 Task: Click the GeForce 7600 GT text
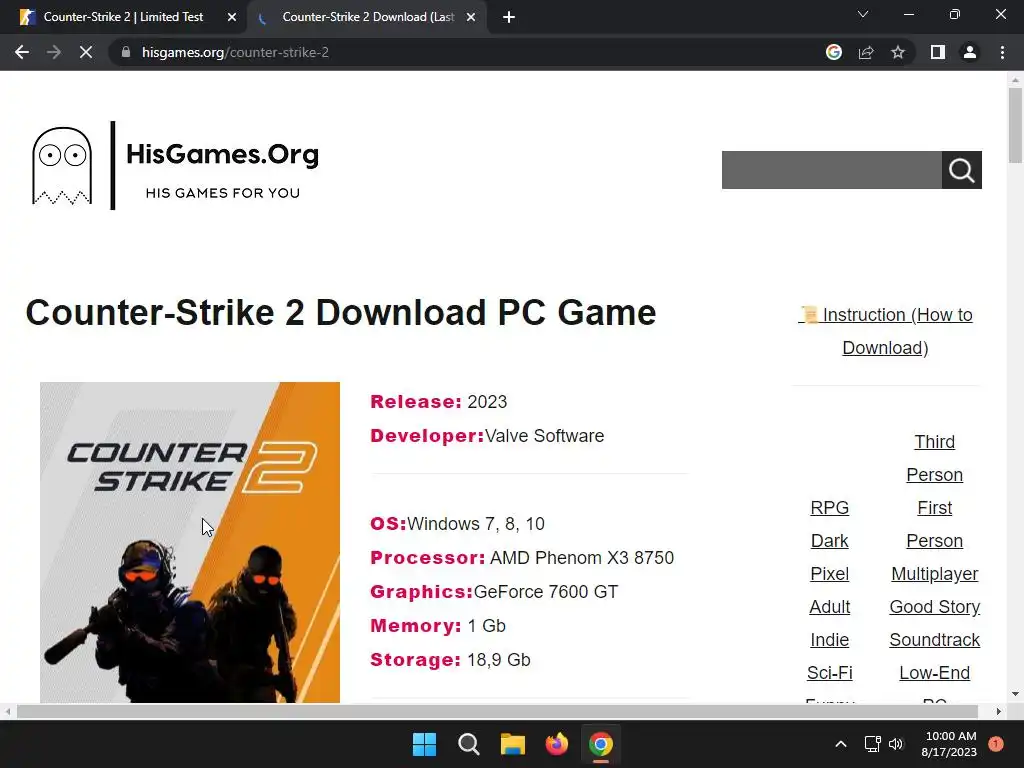pyautogui.click(x=546, y=592)
